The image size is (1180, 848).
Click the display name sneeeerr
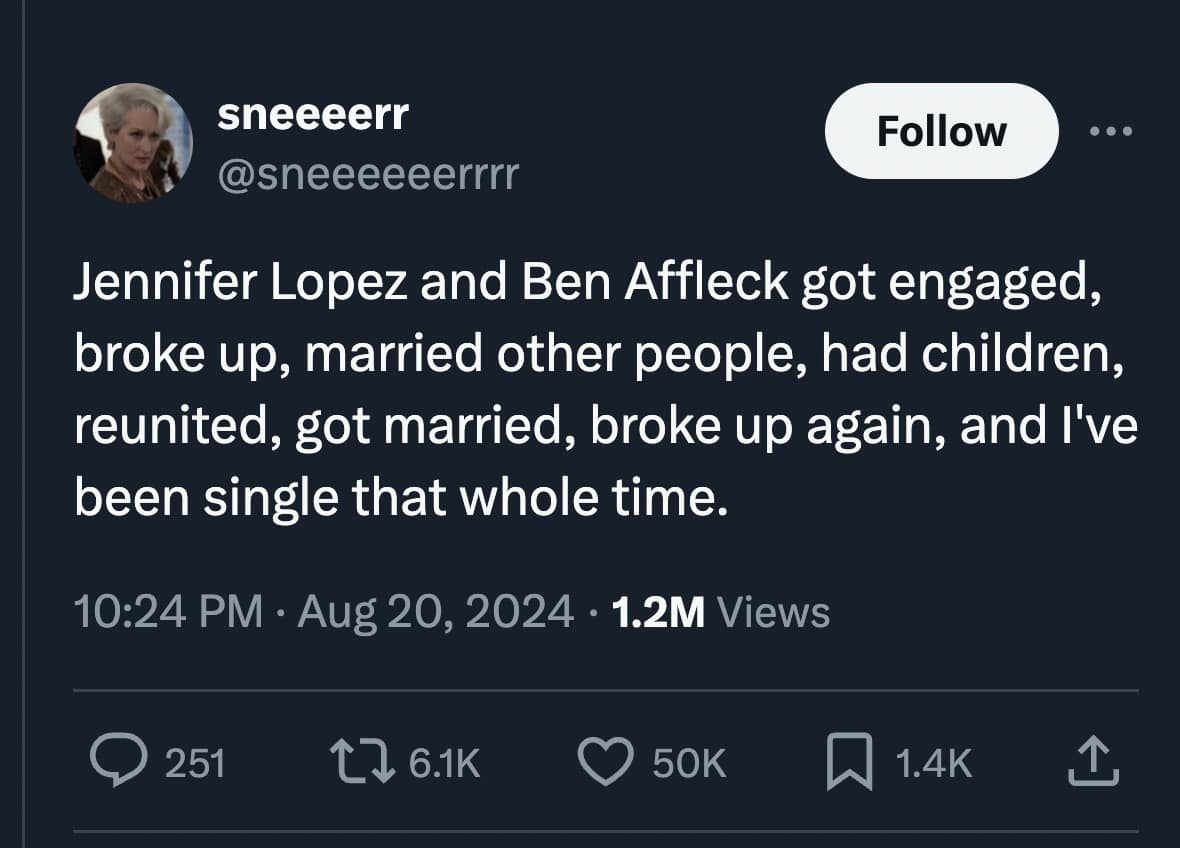[313, 114]
